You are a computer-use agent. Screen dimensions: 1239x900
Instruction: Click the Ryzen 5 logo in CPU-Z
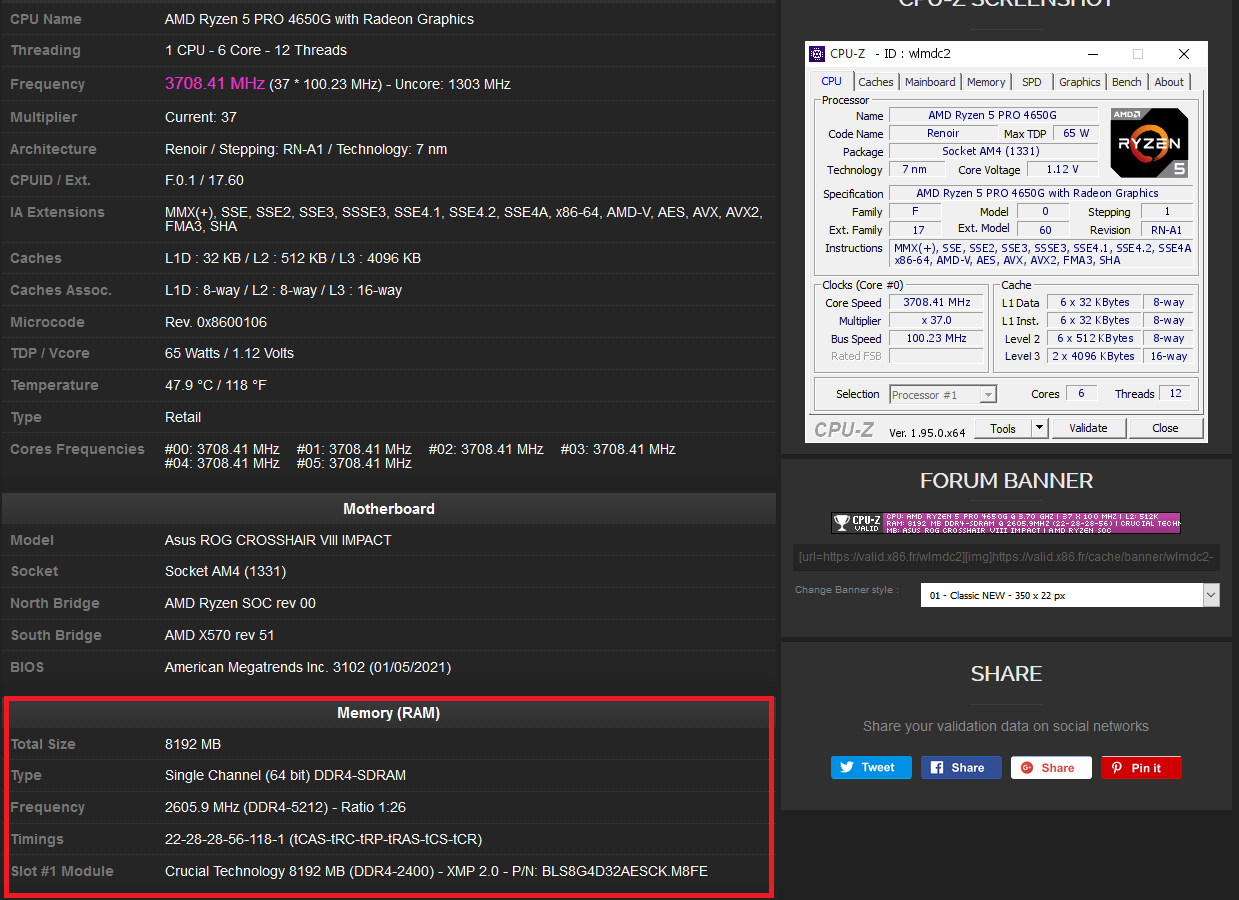[x=1149, y=143]
